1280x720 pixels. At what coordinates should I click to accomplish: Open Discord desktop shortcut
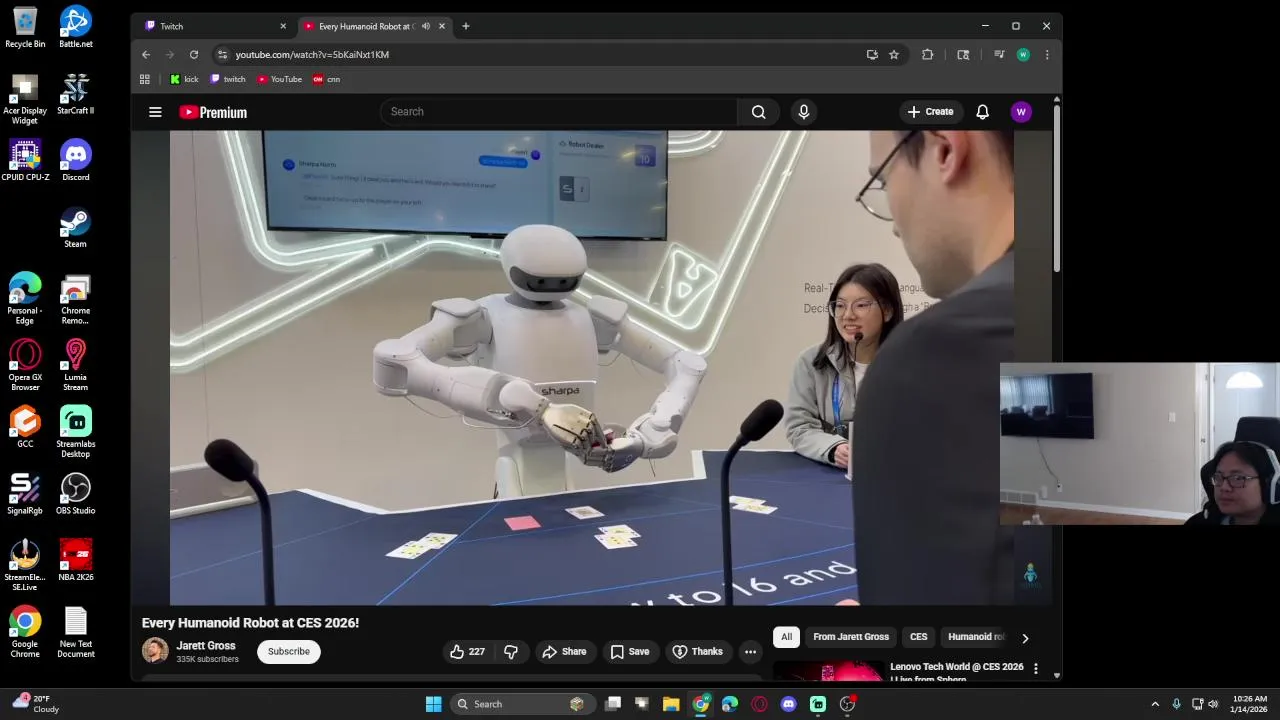coord(75,161)
